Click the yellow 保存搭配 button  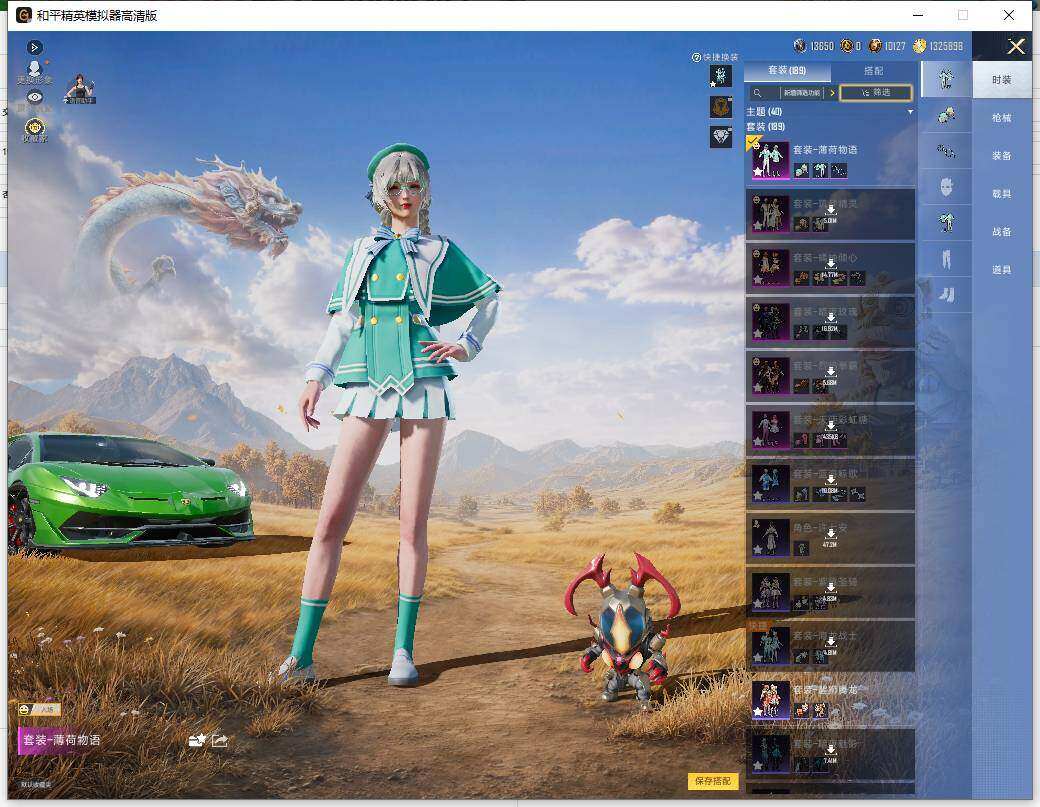[713, 781]
